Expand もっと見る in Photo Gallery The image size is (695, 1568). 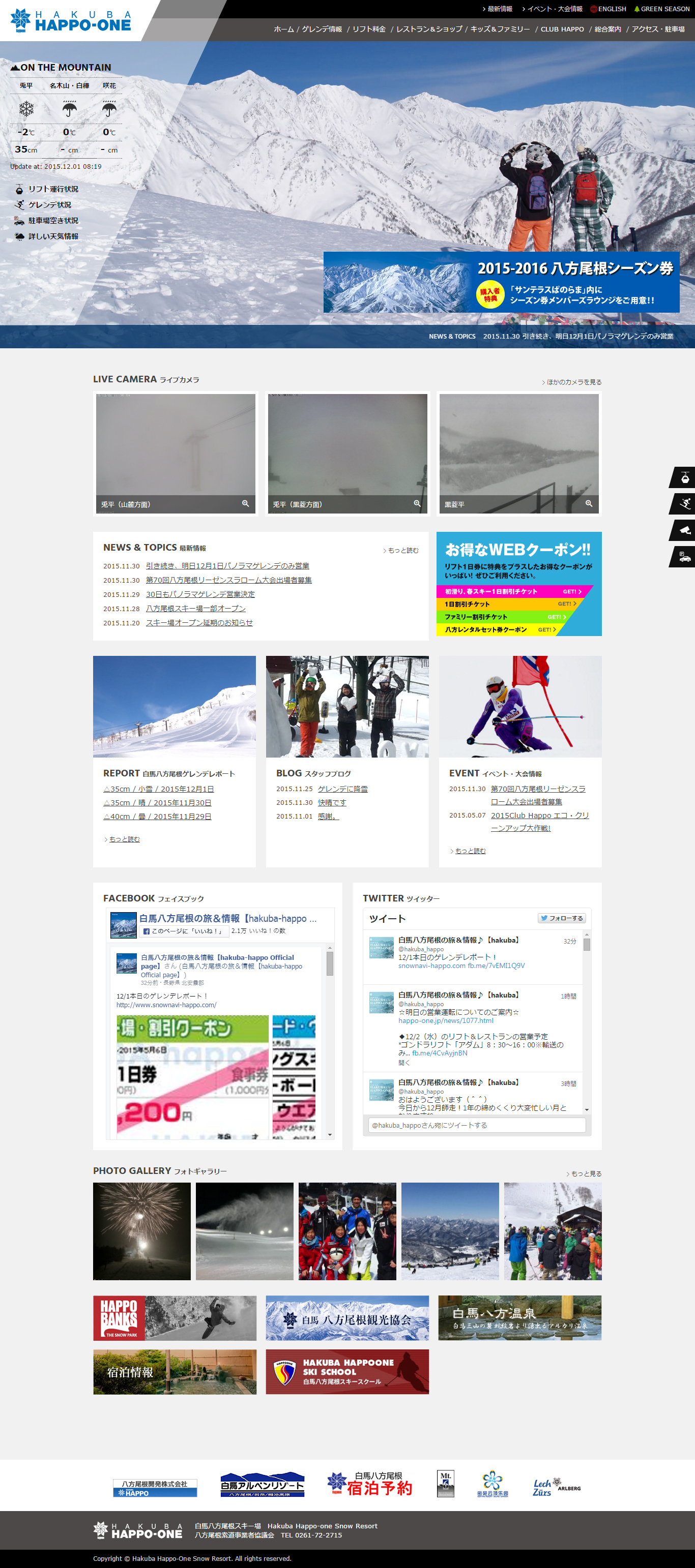(x=584, y=1173)
